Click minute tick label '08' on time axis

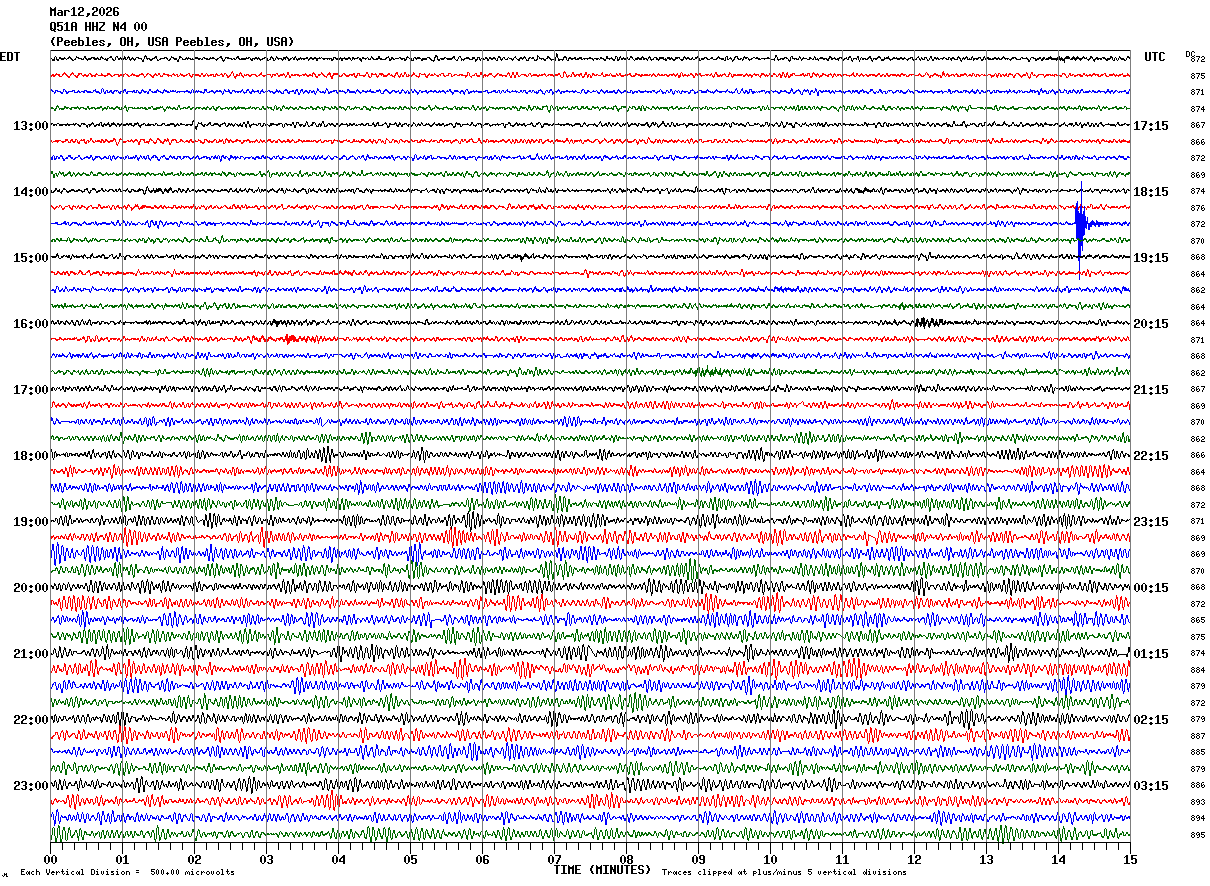pyautogui.click(x=627, y=860)
